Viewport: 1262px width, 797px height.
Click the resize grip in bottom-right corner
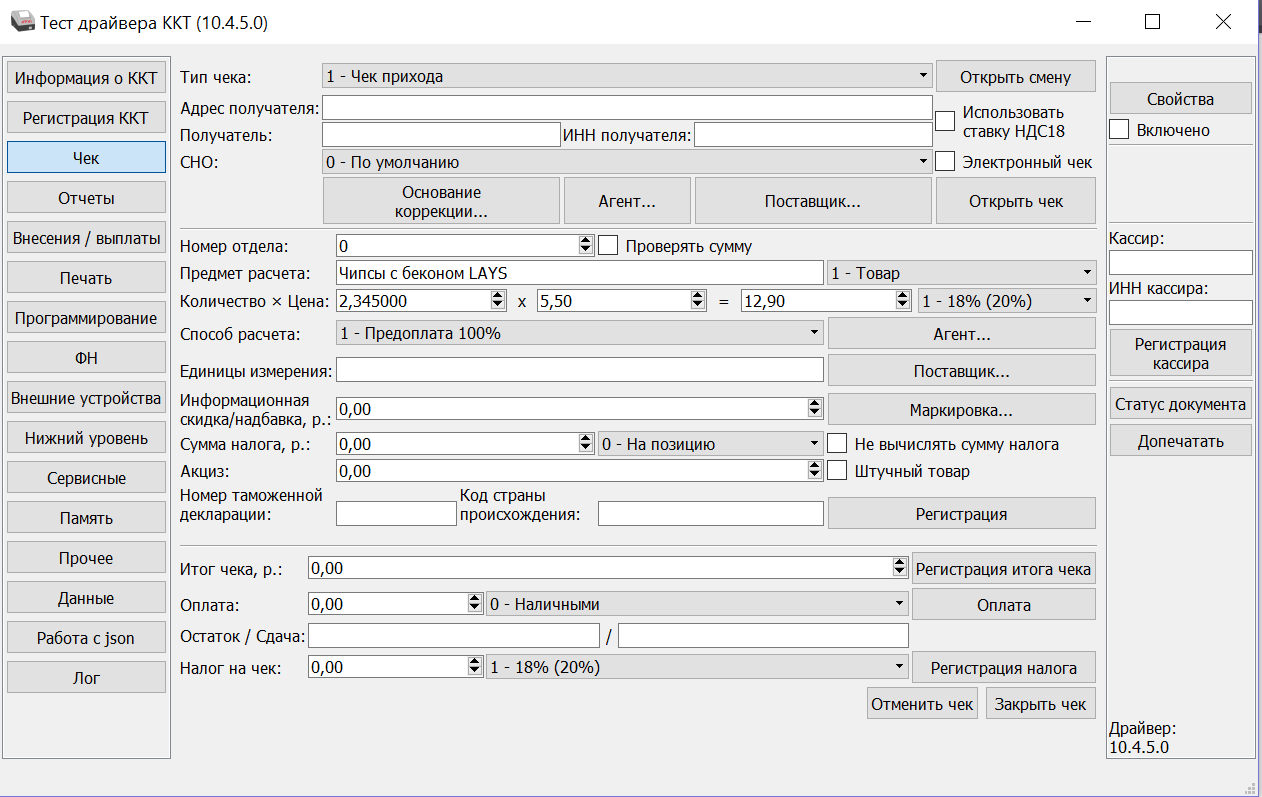[1251, 788]
